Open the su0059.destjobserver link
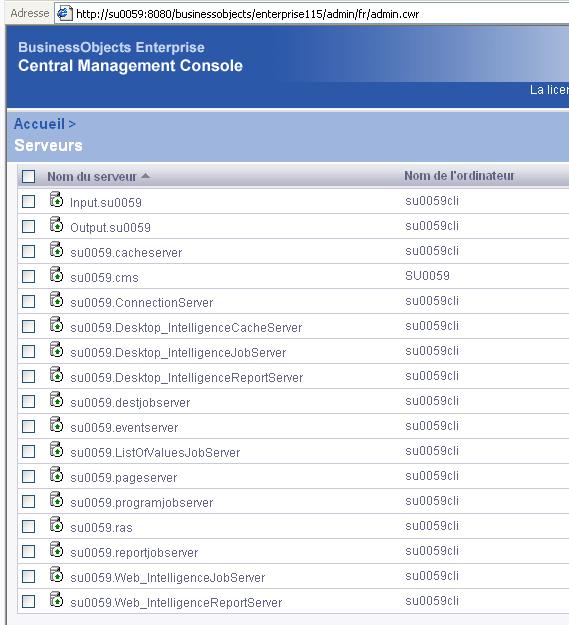This screenshot has width=569, height=625. pyautogui.click(x=130, y=403)
